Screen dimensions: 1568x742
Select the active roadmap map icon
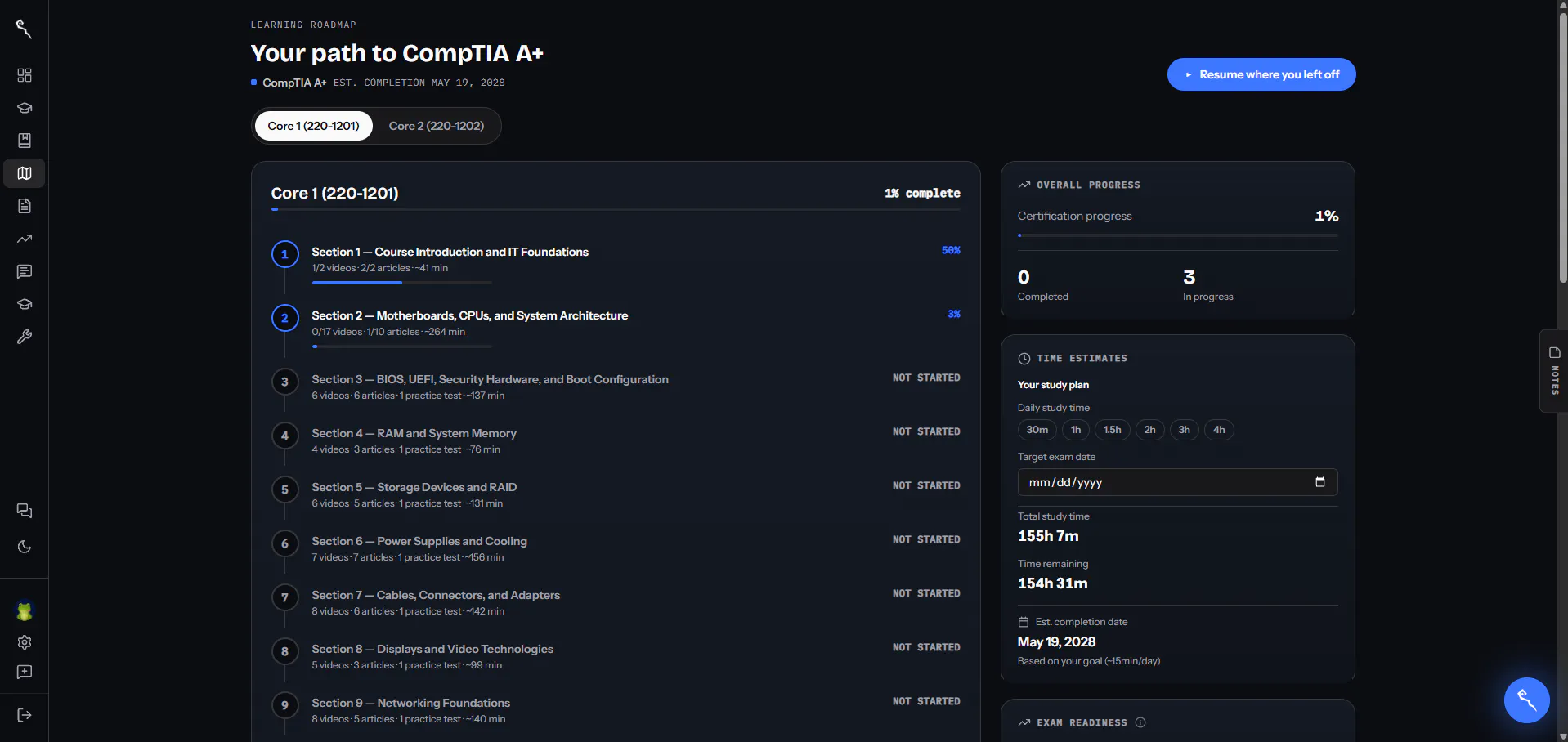click(25, 173)
